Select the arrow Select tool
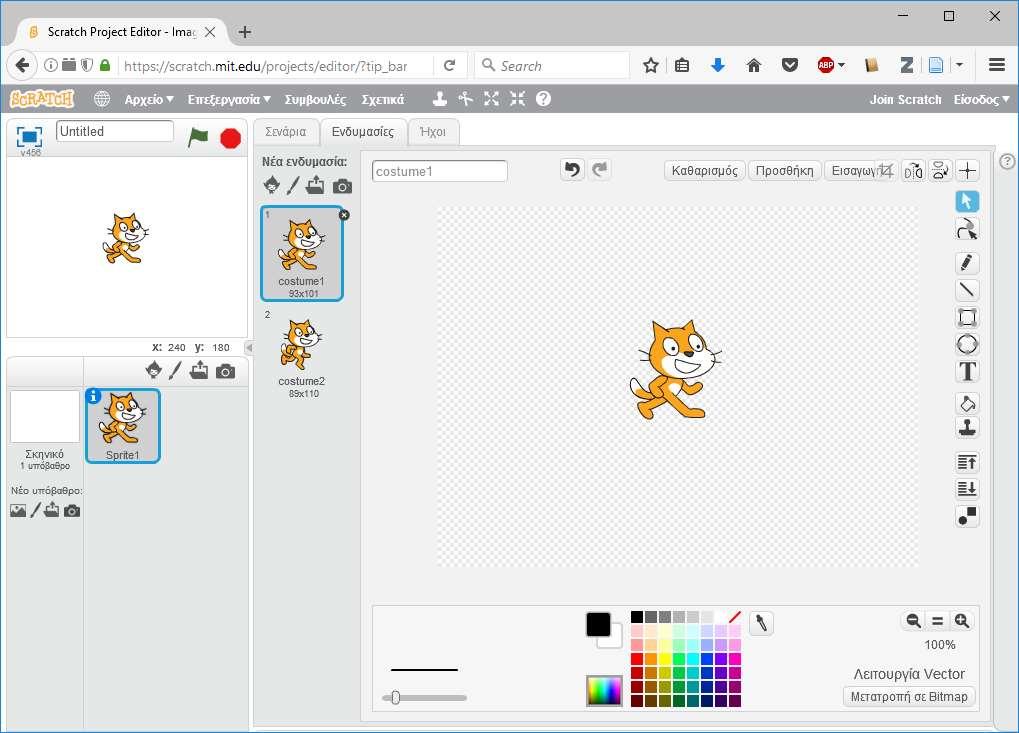 pyautogui.click(x=967, y=201)
